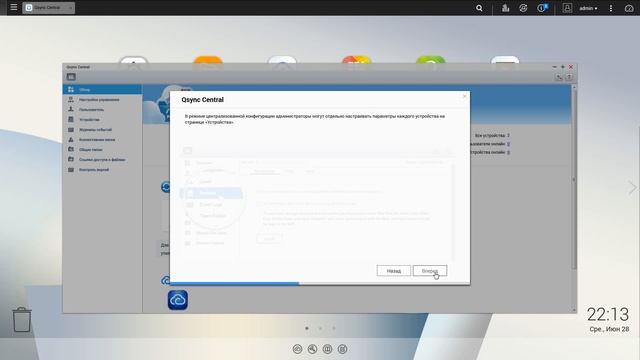Image resolution: width=640 pixels, height=360 pixels.
Task: Select the third desktop page dot
Action: tap(334, 328)
